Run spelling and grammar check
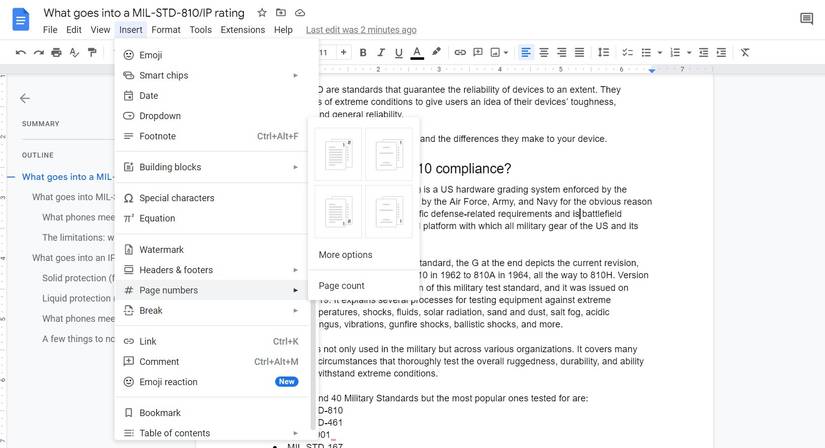825x448 pixels. pos(74,53)
